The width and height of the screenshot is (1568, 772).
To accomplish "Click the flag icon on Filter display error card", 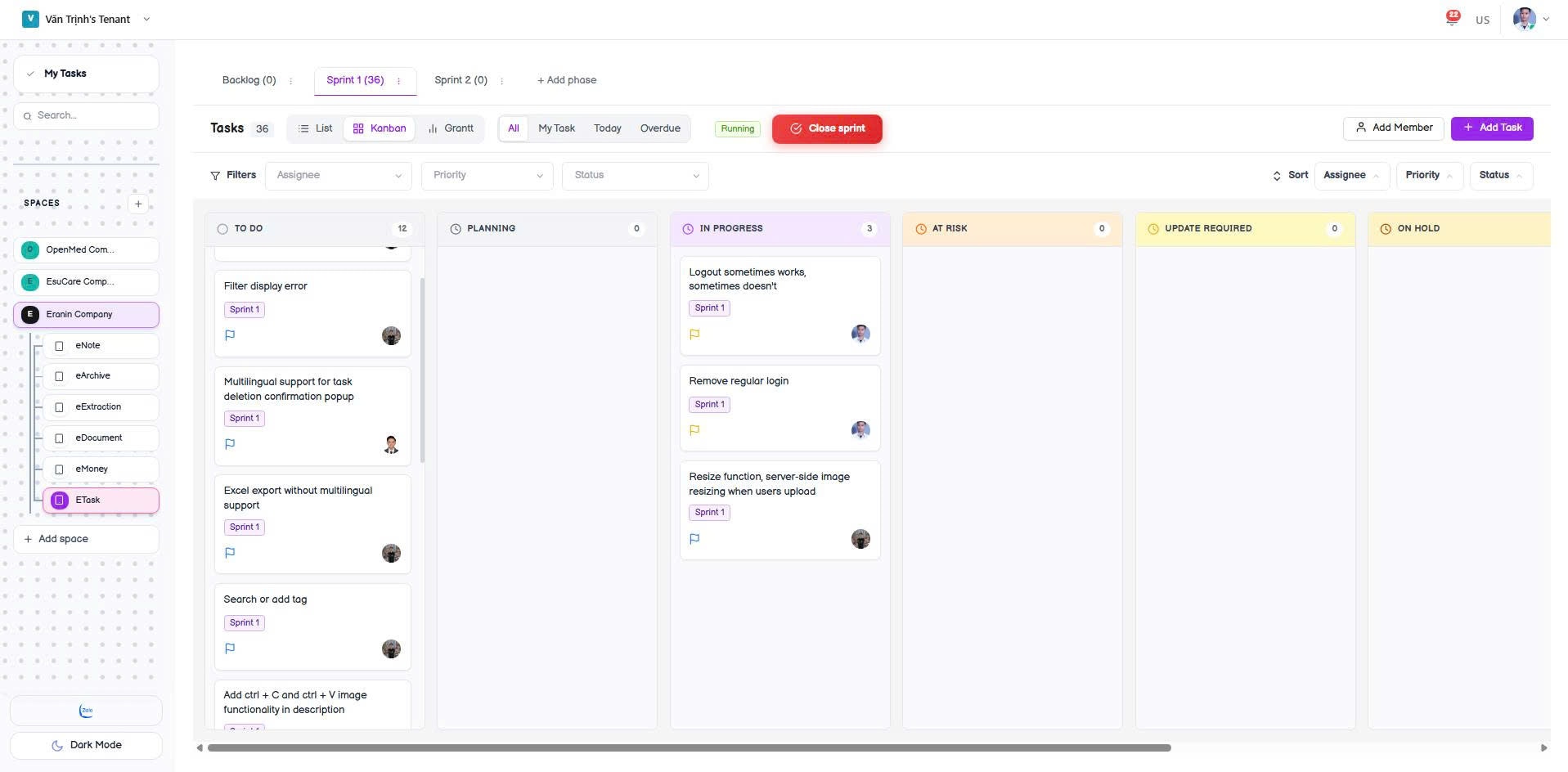I will 230,335.
